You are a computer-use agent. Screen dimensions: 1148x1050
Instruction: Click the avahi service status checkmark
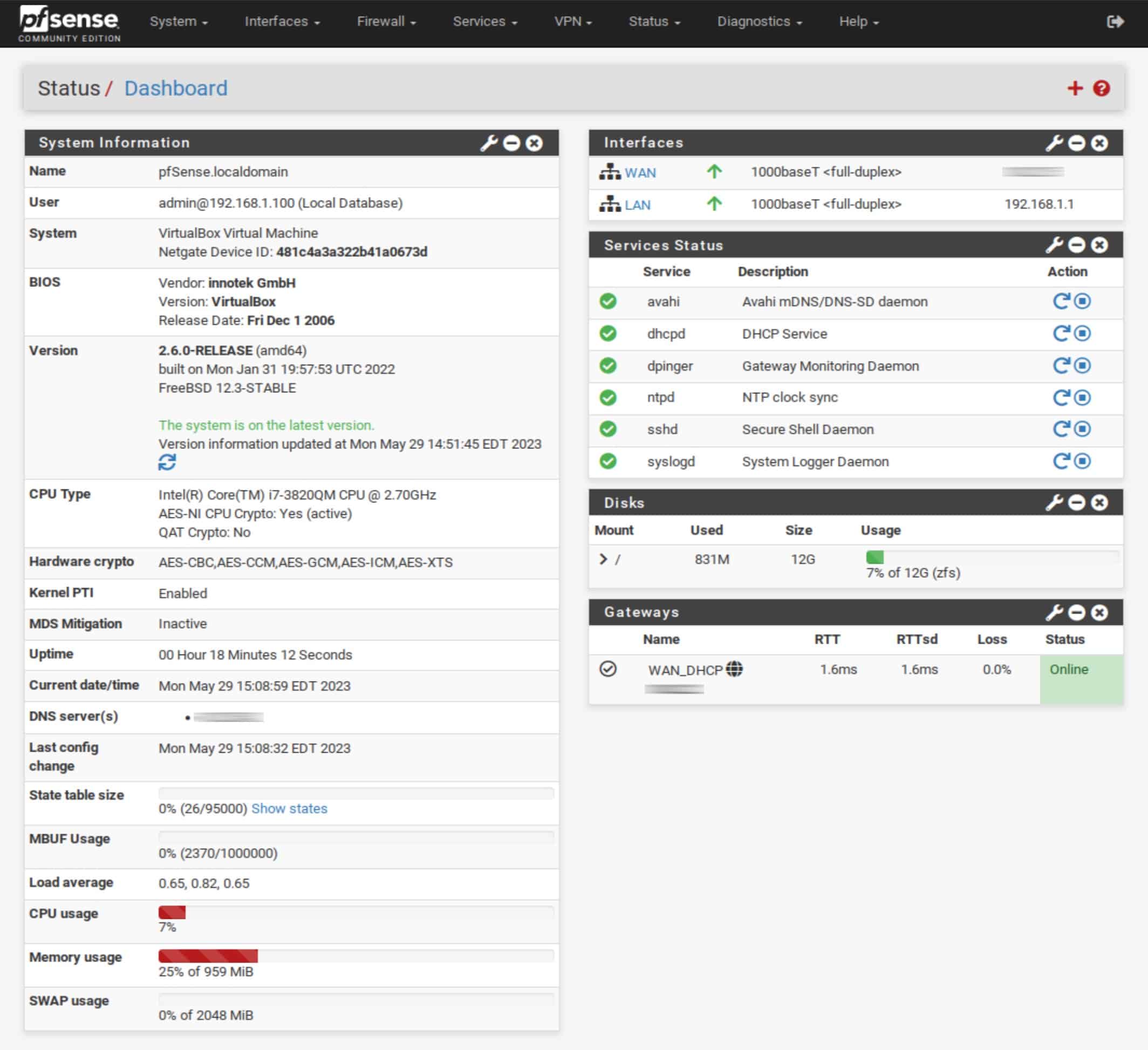pyautogui.click(x=608, y=301)
